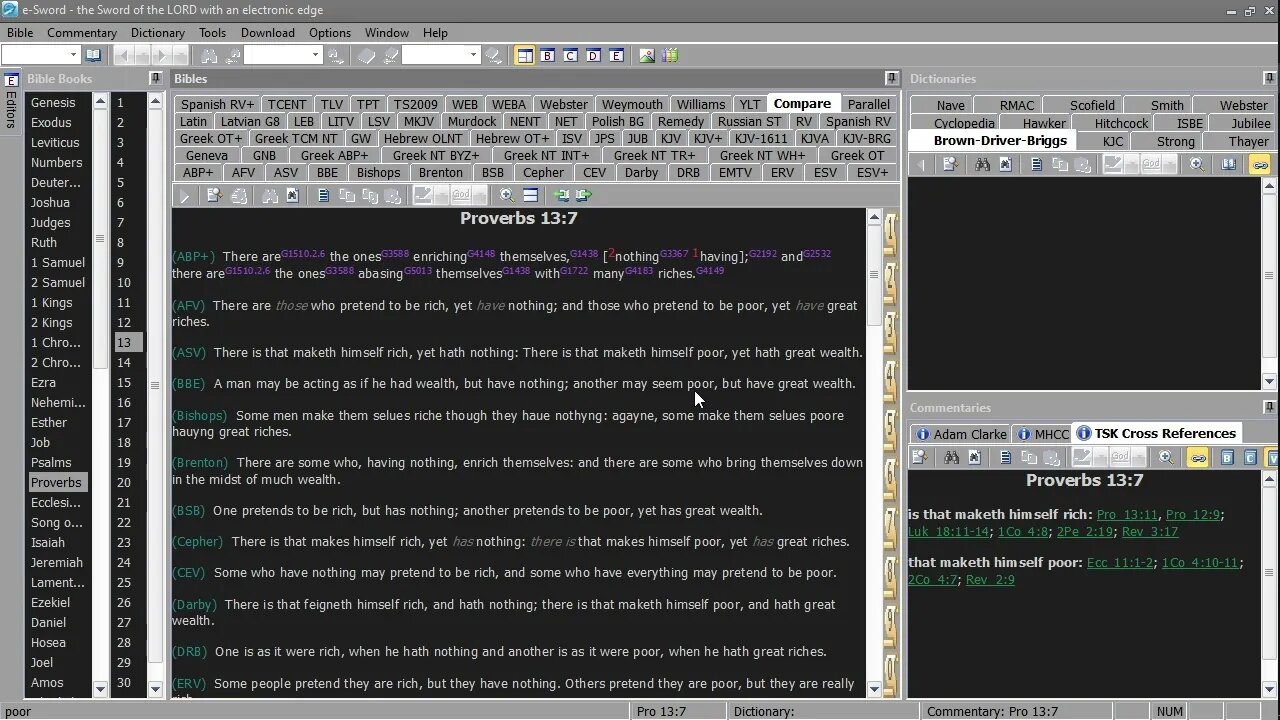The height and width of the screenshot is (720, 1280).
Task: Click the Dictionaries pane scroll up arrow
Action: (1270, 186)
